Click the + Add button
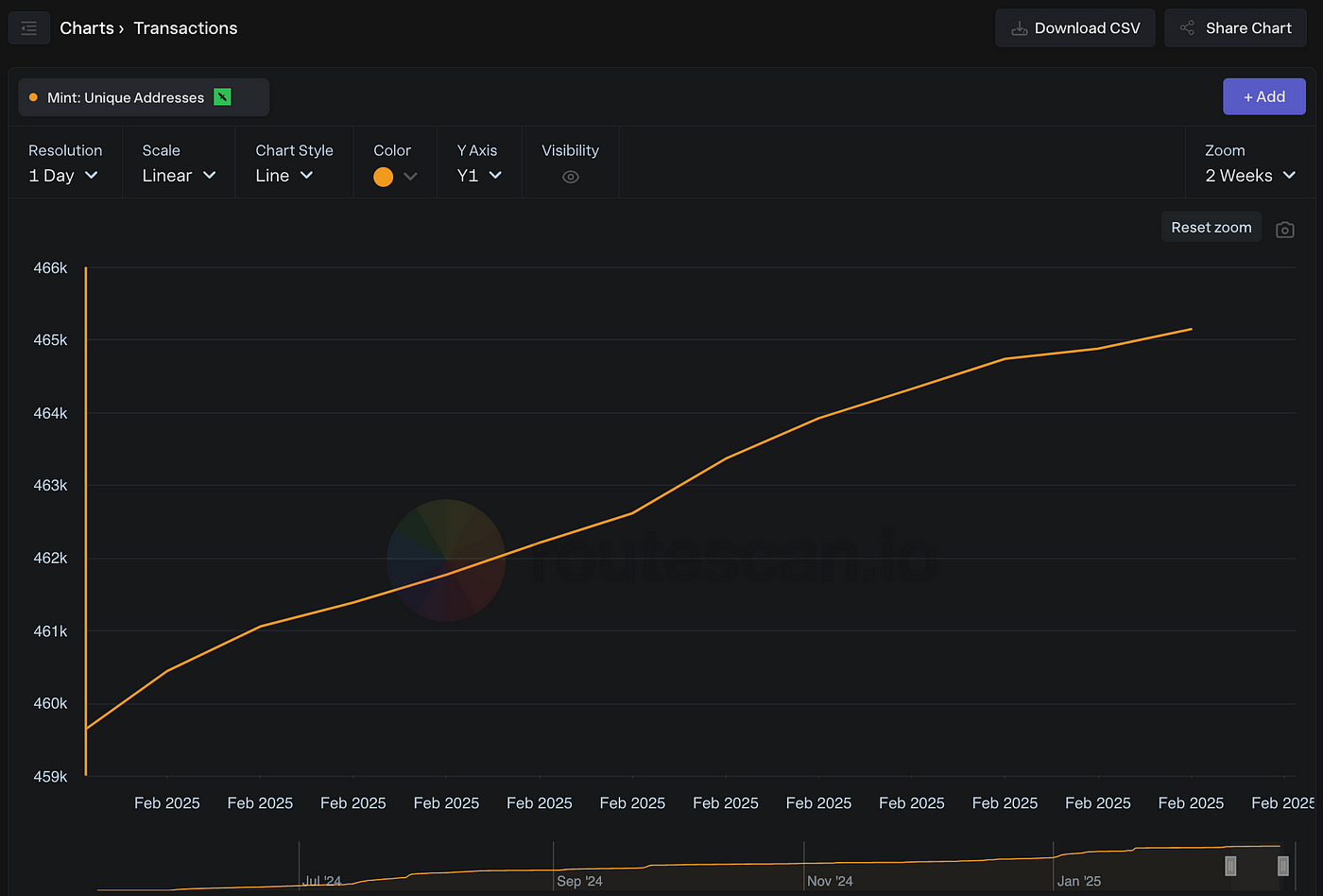 click(x=1263, y=96)
